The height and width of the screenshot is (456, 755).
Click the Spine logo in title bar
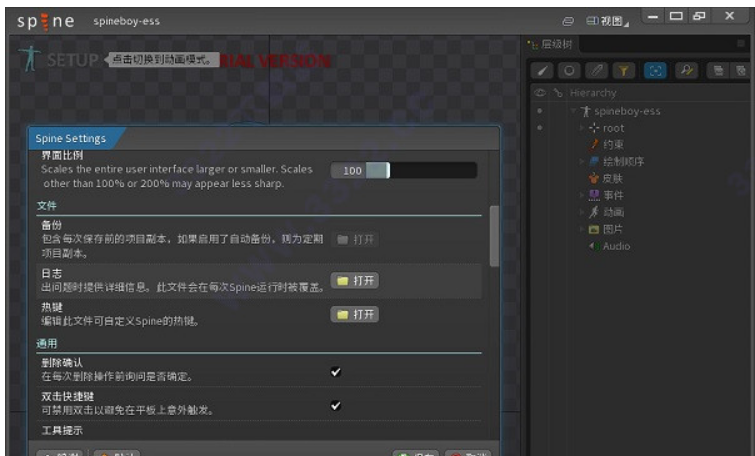[x=45, y=22]
